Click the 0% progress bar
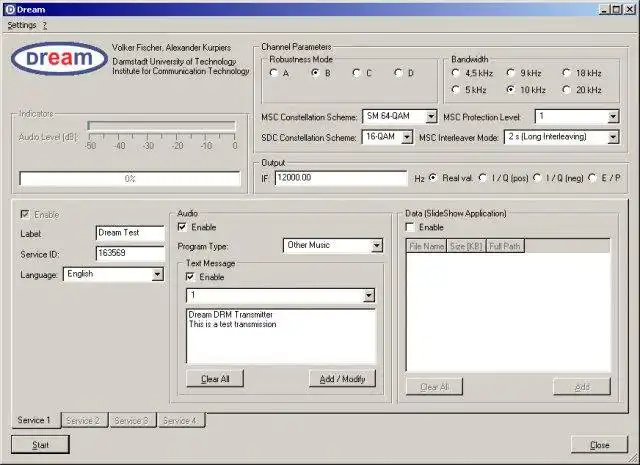 point(130,179)
